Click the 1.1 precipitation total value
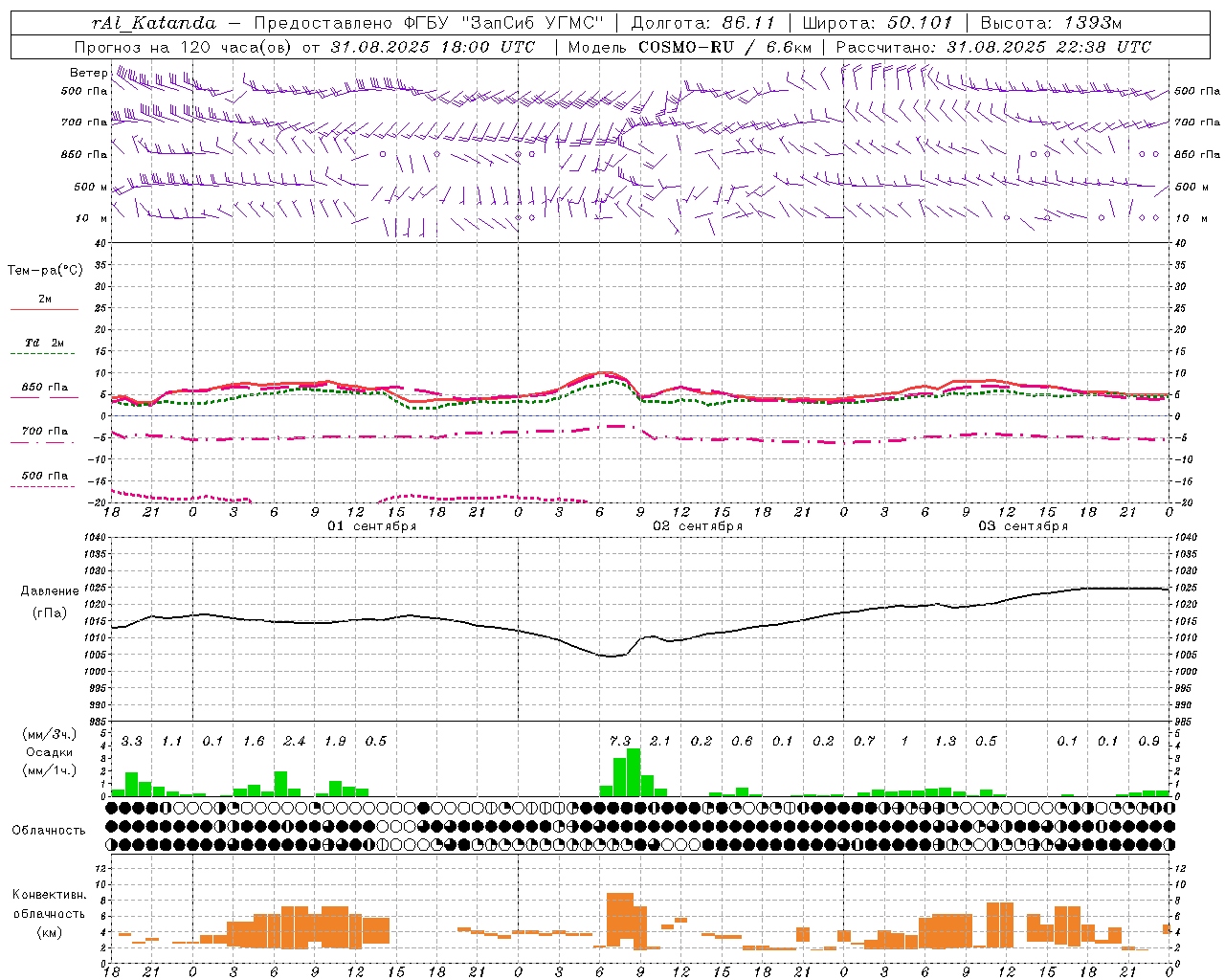Screen dimensions: 1225x980 coord(172,741)
